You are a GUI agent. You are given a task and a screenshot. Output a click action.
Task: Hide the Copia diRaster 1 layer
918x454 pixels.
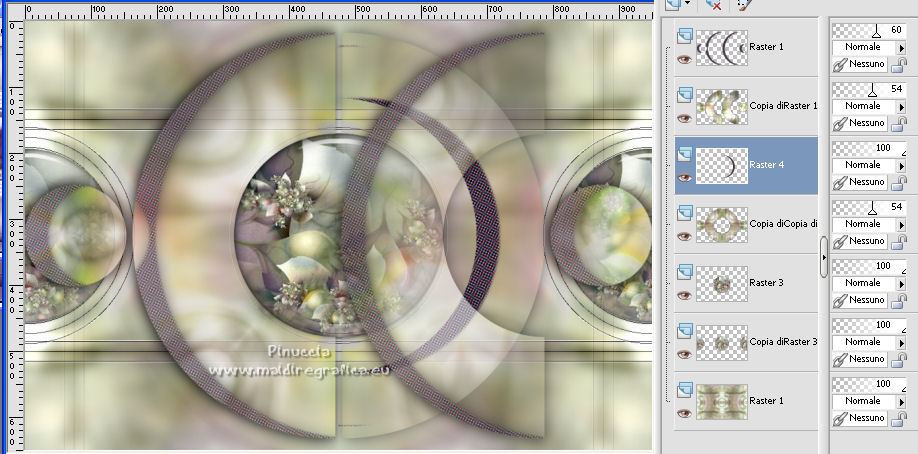[684, 118]
